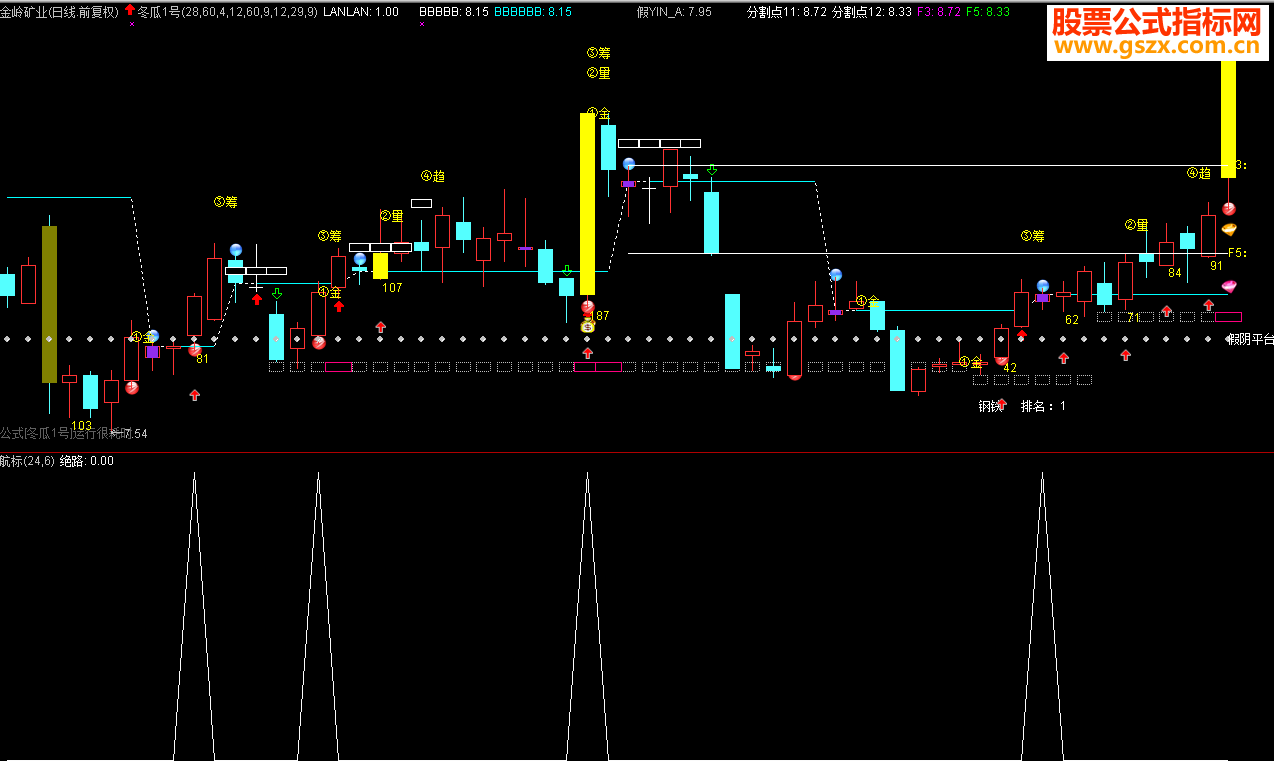The image size is (1274, 761).
Task: Click the 103 number at lower left
Action: [x=81, y=426]
